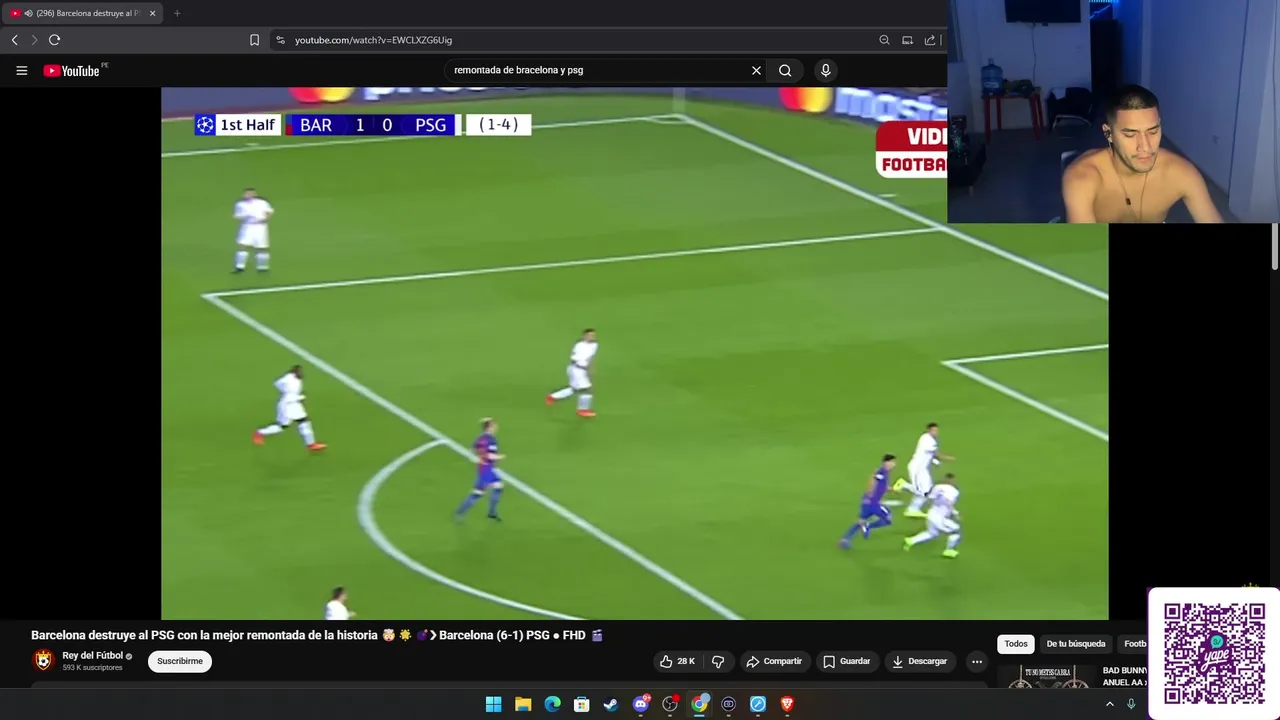This screenshot has width=1280, height=720.
Task: Show hidden system tray icons
Action: click(1109, 704)
